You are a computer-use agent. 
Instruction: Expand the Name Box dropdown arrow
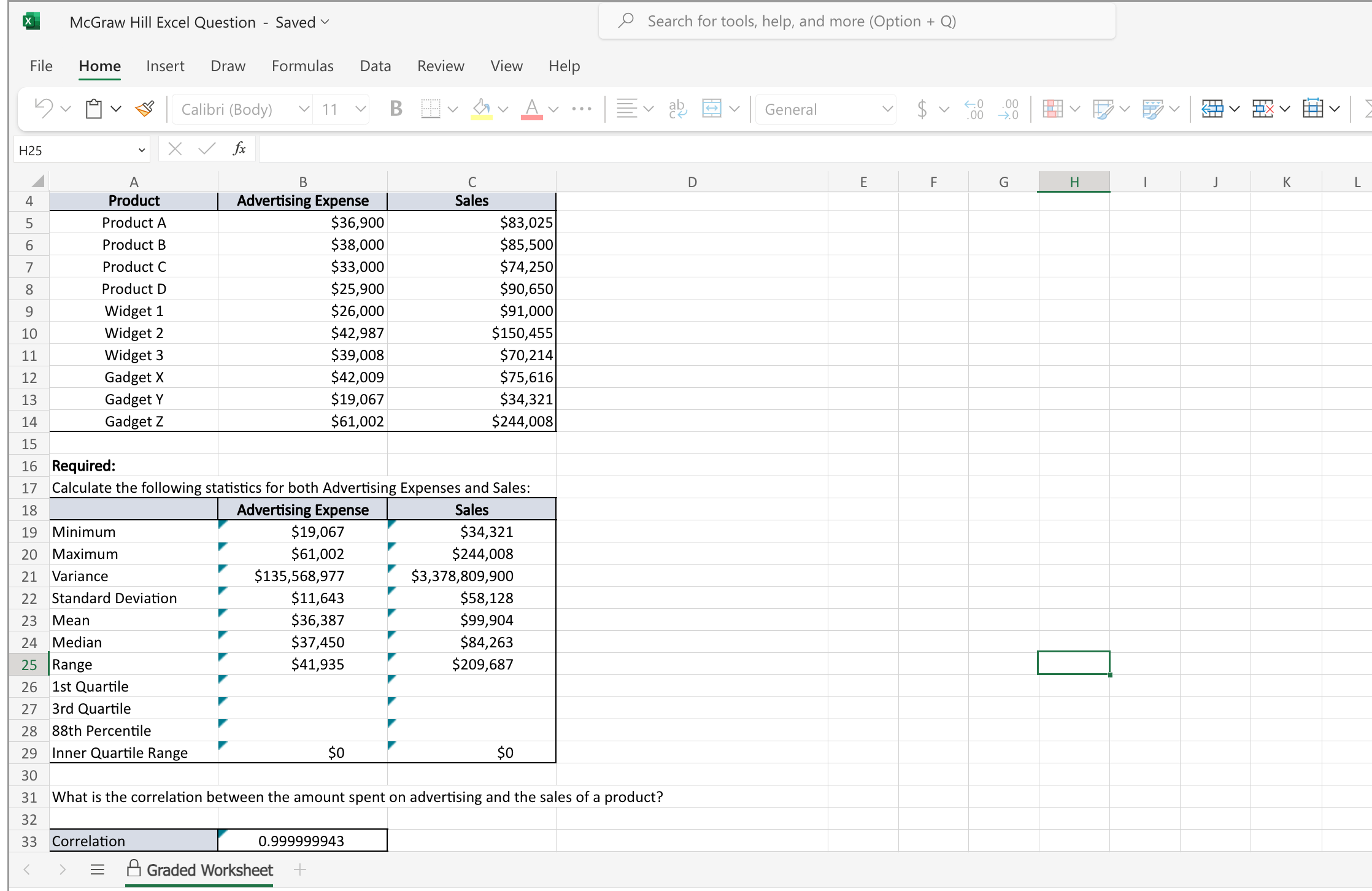(x=142, y=150)
